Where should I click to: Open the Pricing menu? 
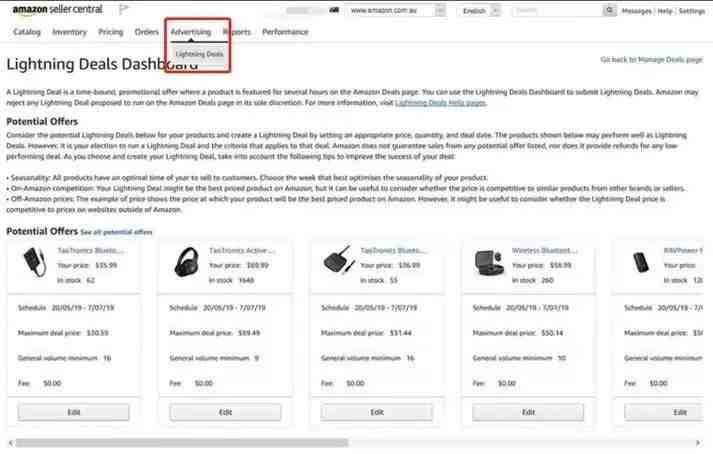tap(110, 32)
